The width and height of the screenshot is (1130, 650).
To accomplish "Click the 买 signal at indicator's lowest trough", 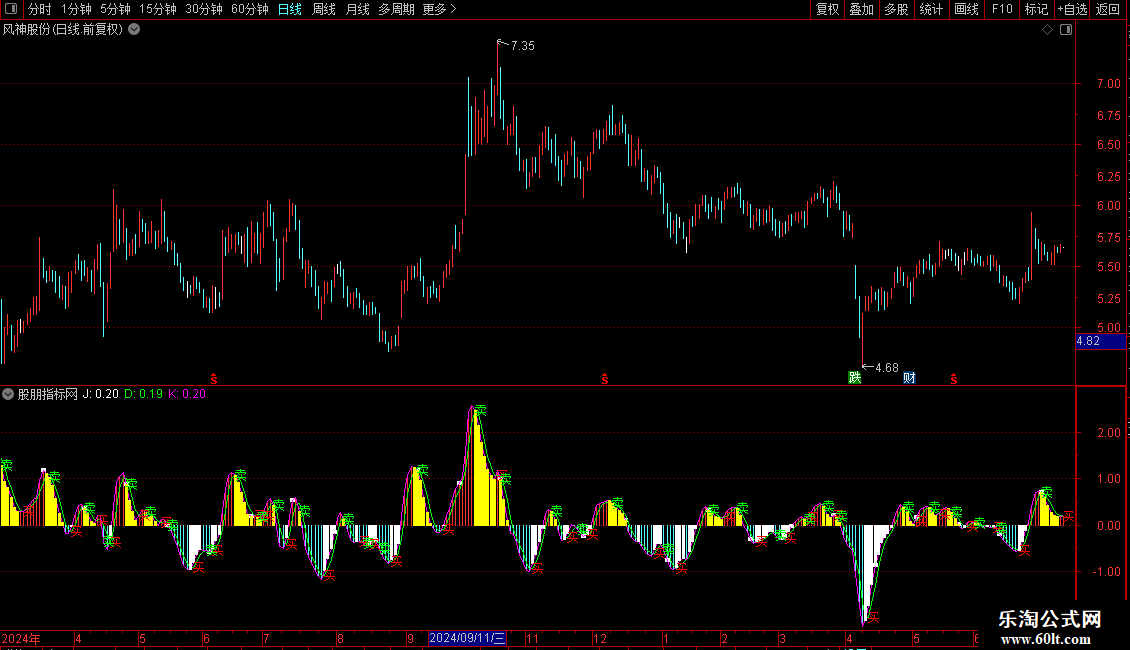I will [x=873, y=617].
